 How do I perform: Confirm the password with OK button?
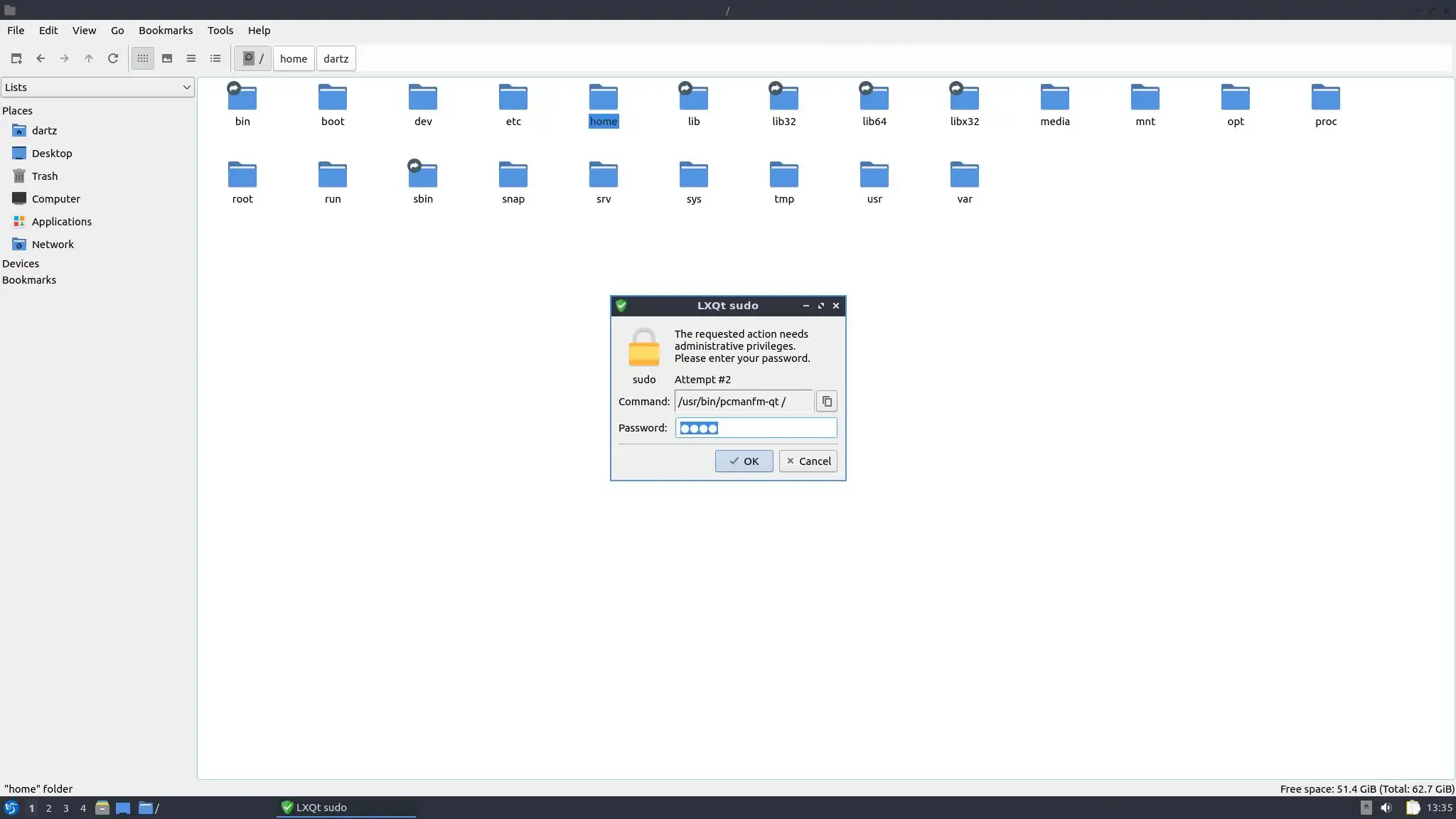(x=744, y=461)
